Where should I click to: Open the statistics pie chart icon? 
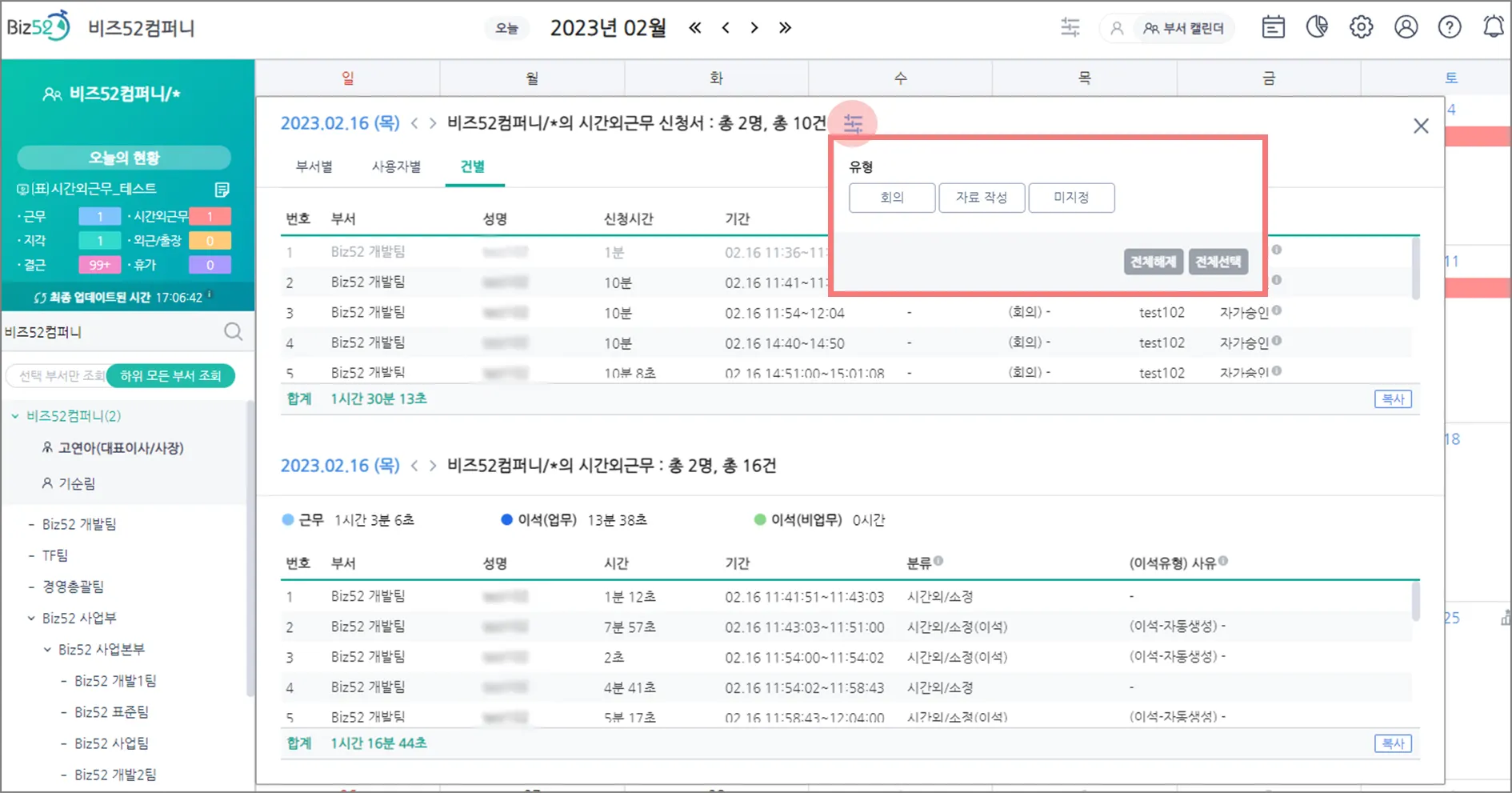1317,27
